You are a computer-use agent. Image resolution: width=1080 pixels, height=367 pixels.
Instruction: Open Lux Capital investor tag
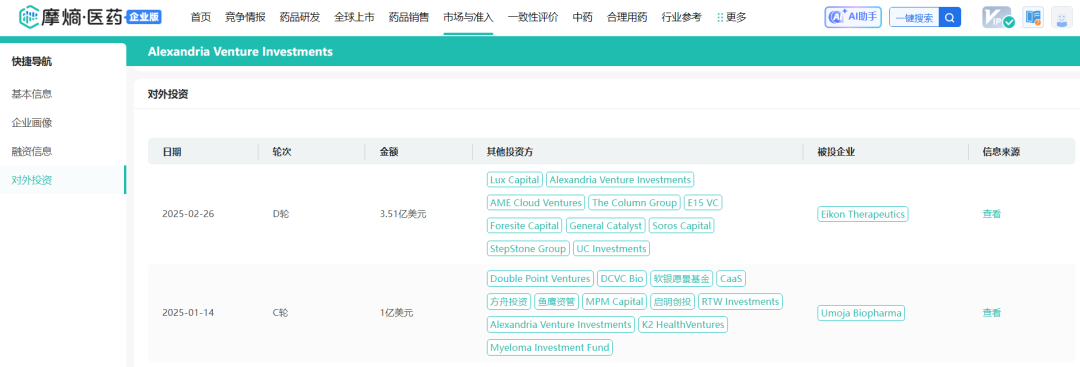click(x=515, y=180)
